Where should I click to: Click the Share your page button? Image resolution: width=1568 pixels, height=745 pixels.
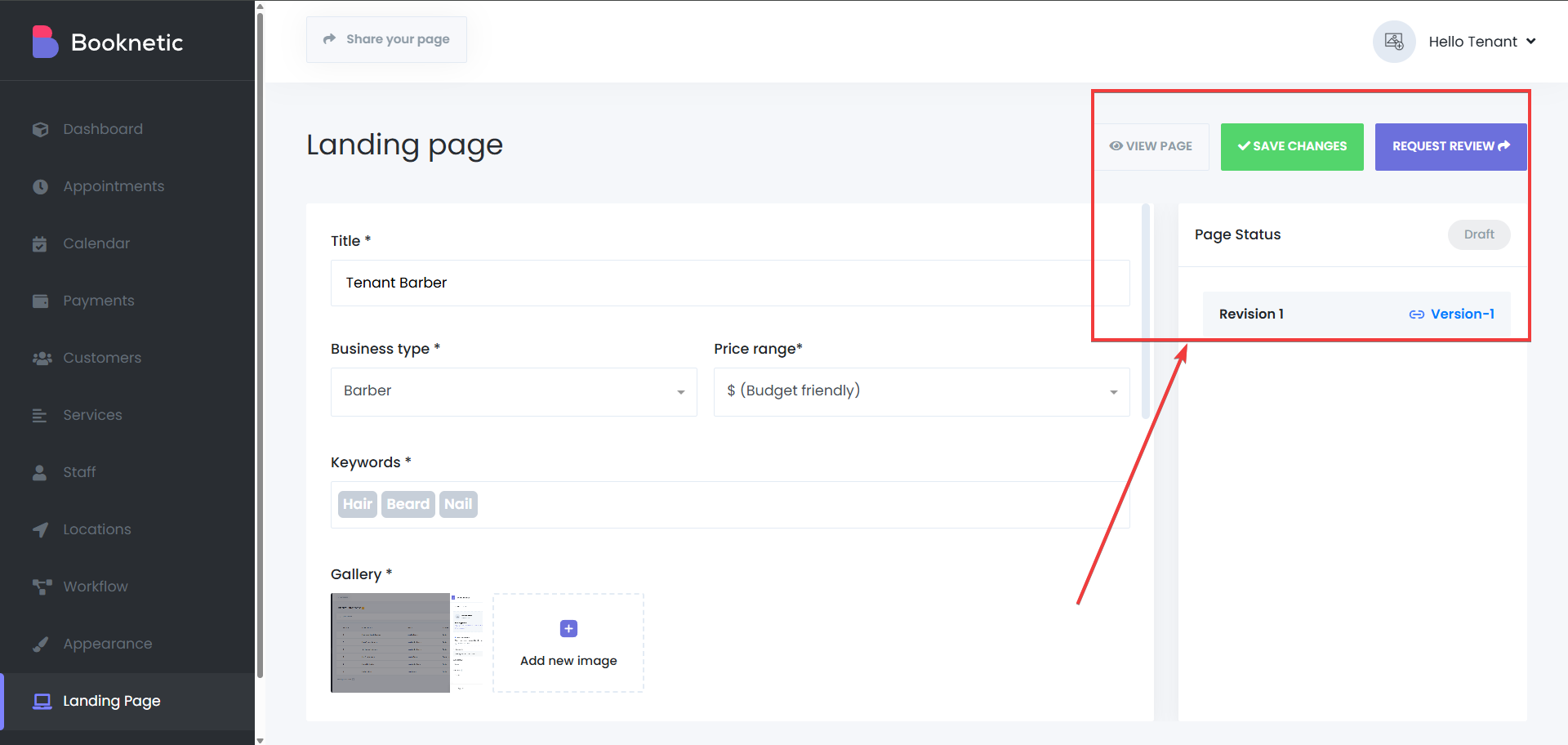point(386,39)
